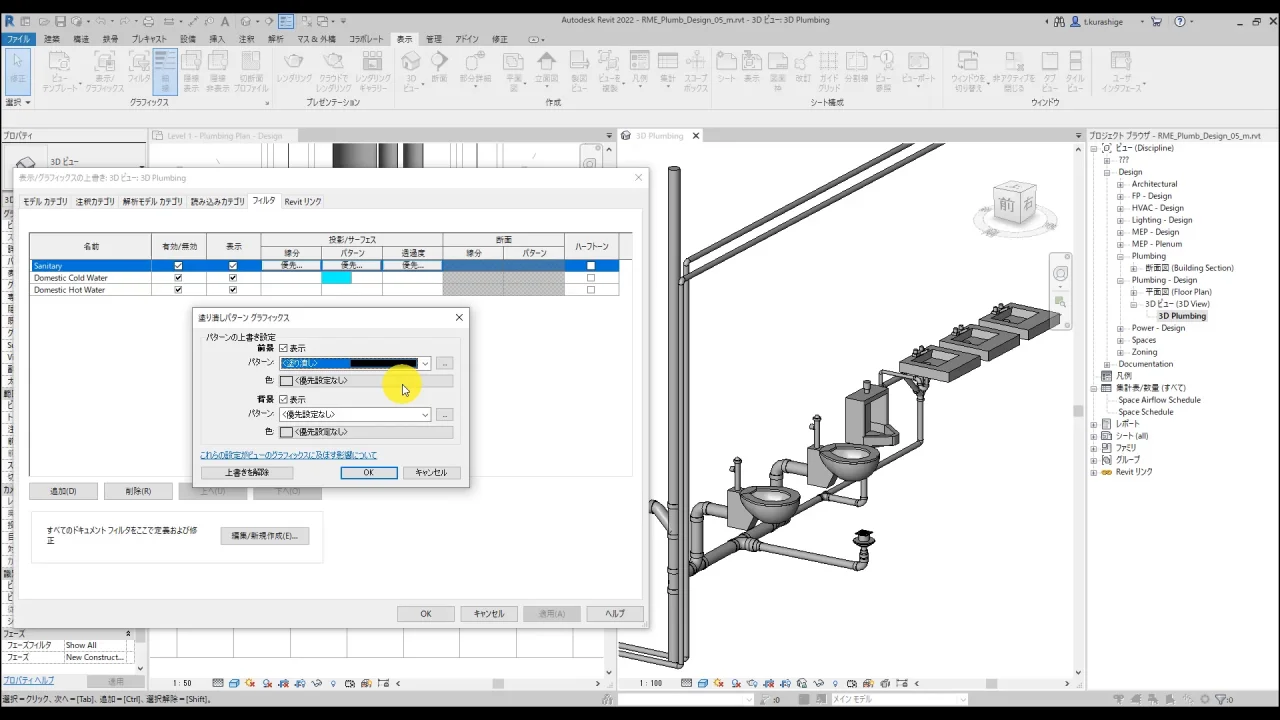Image resolution: width=1280 pixels, height=720 pixels.
Task: Expand HVAC - Design tree node
Action: pyautogui.click(x=1120, y=208)
